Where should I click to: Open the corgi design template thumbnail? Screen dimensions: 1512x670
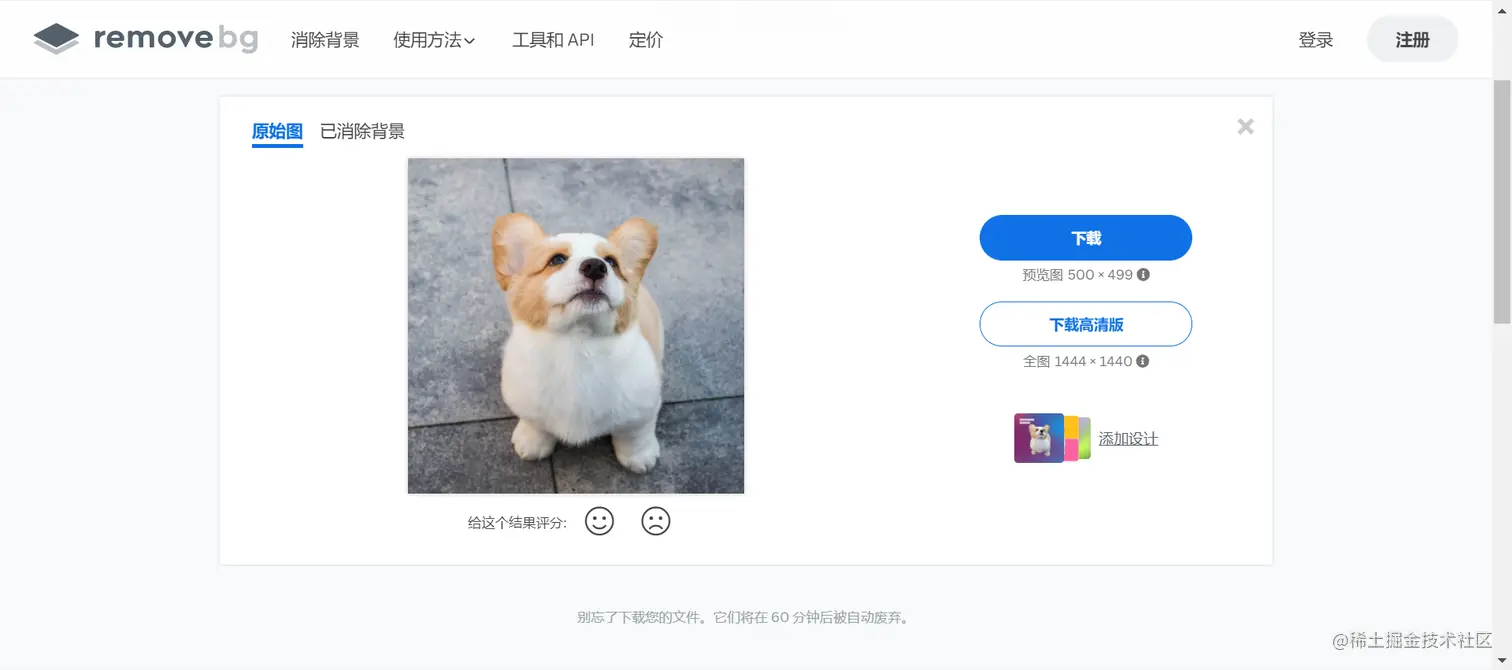tap(1051, 438)
